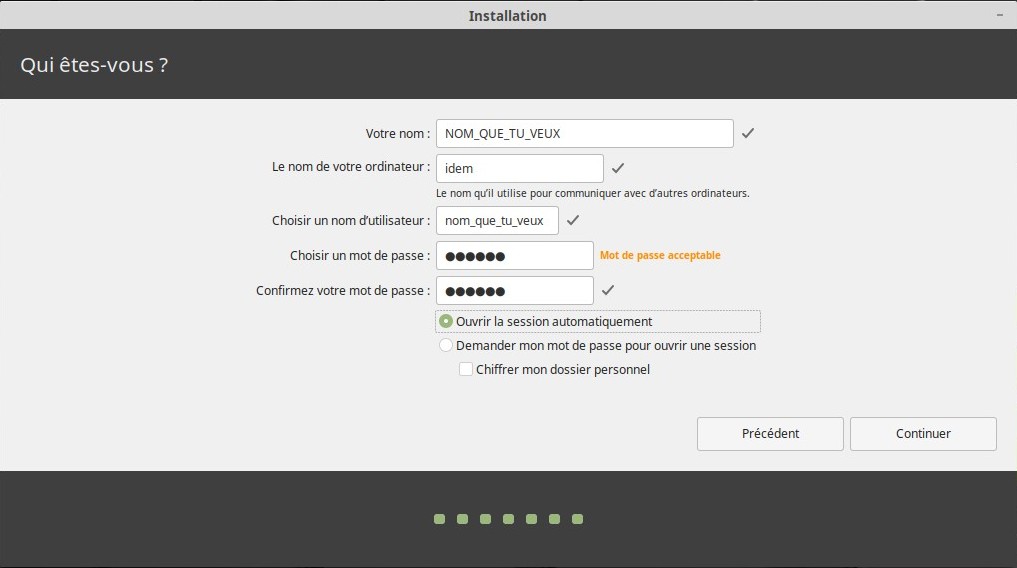Focus the 'Votre nom' text field

click(x=585, y=133)
